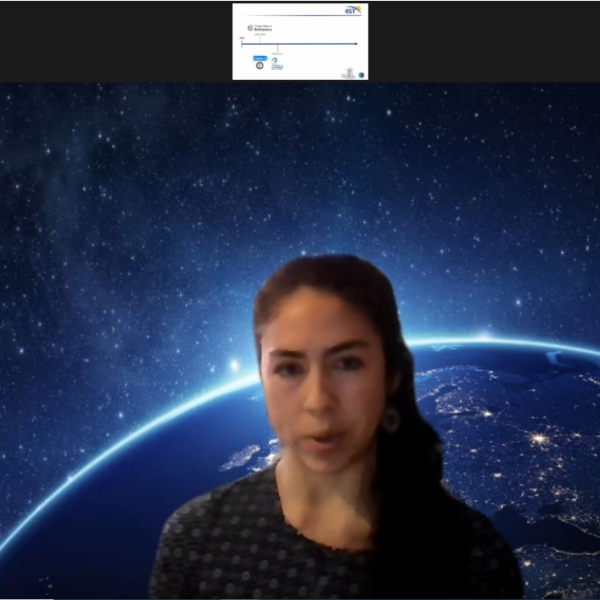Click the start tick of the timeline
600x600 pixels.
point(242,44)
